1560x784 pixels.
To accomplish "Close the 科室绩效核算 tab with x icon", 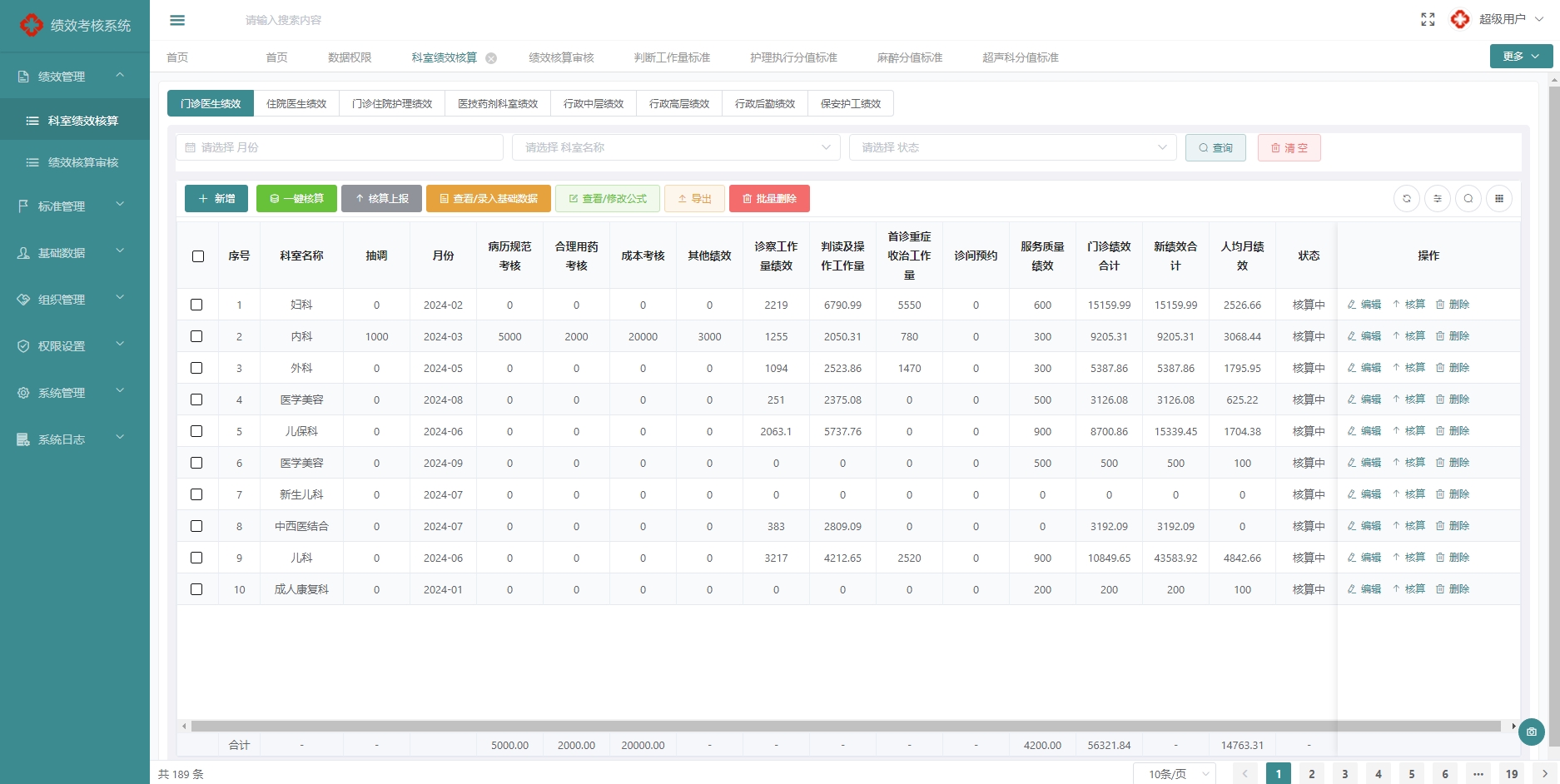I will [491, 58].
